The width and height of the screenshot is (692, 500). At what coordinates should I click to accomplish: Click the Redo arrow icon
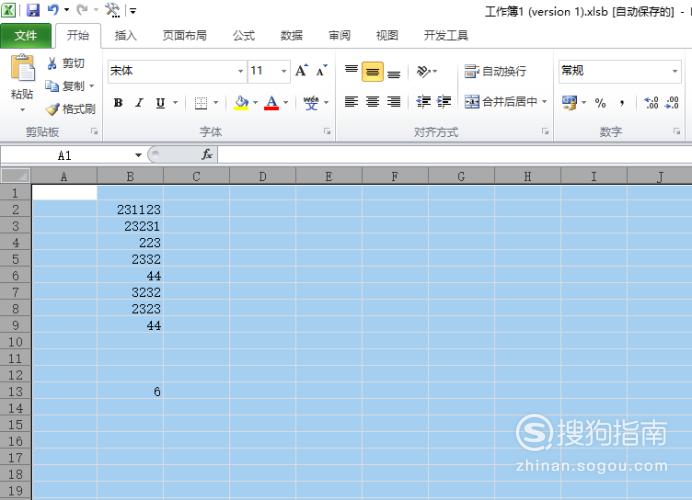coord(82,9)
